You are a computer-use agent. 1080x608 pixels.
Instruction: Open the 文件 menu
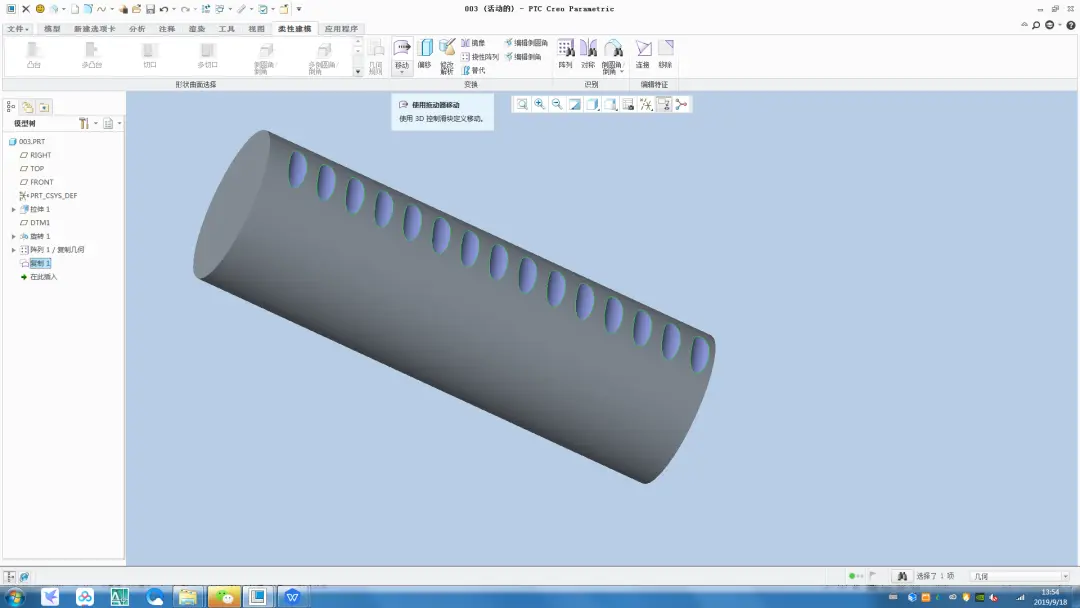pos(17,29)
